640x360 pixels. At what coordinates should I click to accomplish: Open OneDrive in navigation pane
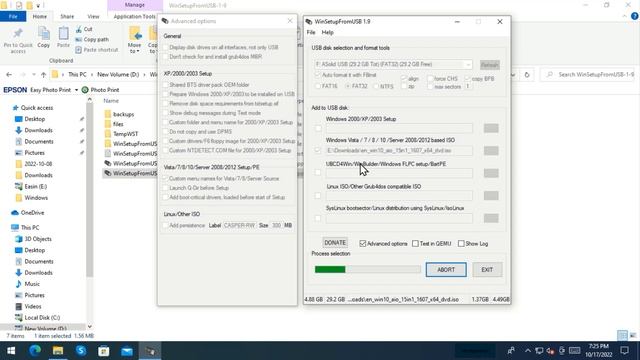click(x=32, y=213)
